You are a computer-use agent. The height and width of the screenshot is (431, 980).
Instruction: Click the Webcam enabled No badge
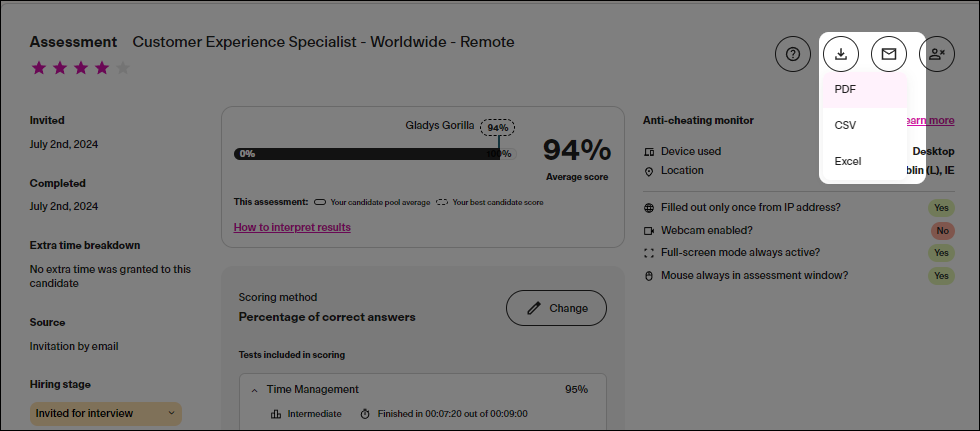point(942,230)
